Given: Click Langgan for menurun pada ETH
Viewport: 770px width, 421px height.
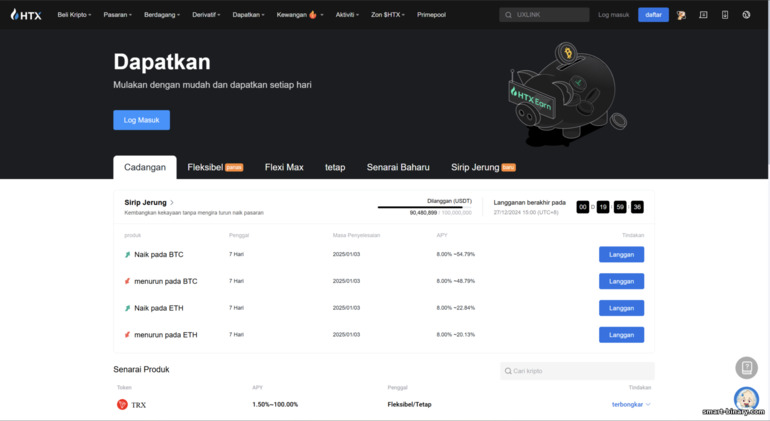Looking at the screenshot, I should pyautogui.click(x=621, y=335).
